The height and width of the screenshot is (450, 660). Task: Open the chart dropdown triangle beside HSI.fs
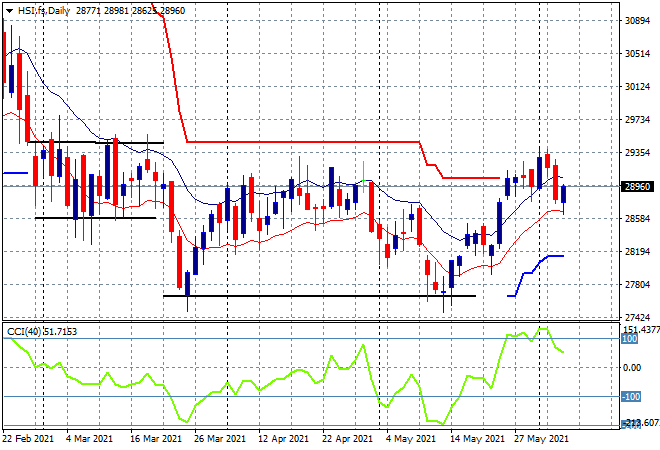[9, 11]
